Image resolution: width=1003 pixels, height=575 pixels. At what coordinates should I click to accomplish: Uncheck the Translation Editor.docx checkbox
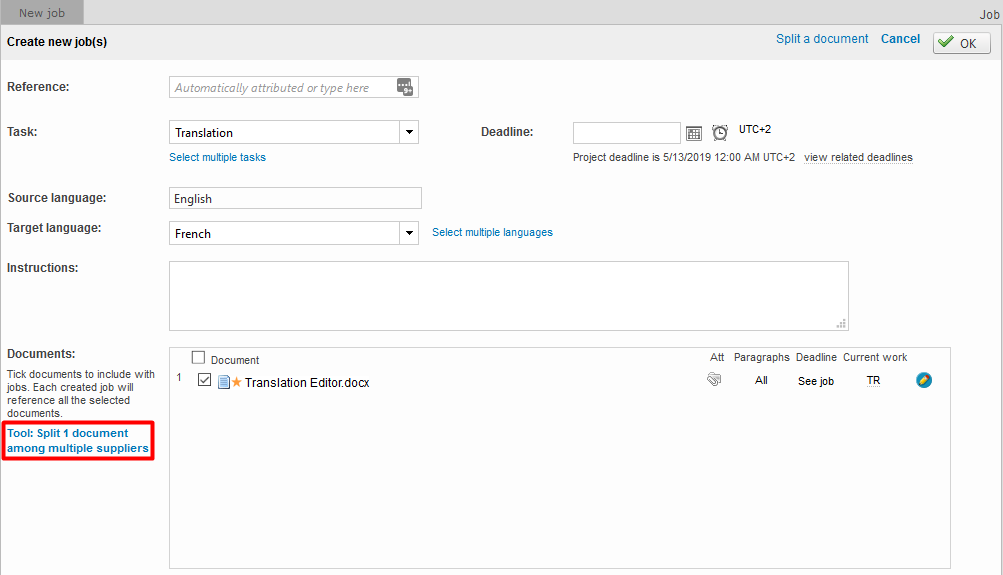[204, 381]
